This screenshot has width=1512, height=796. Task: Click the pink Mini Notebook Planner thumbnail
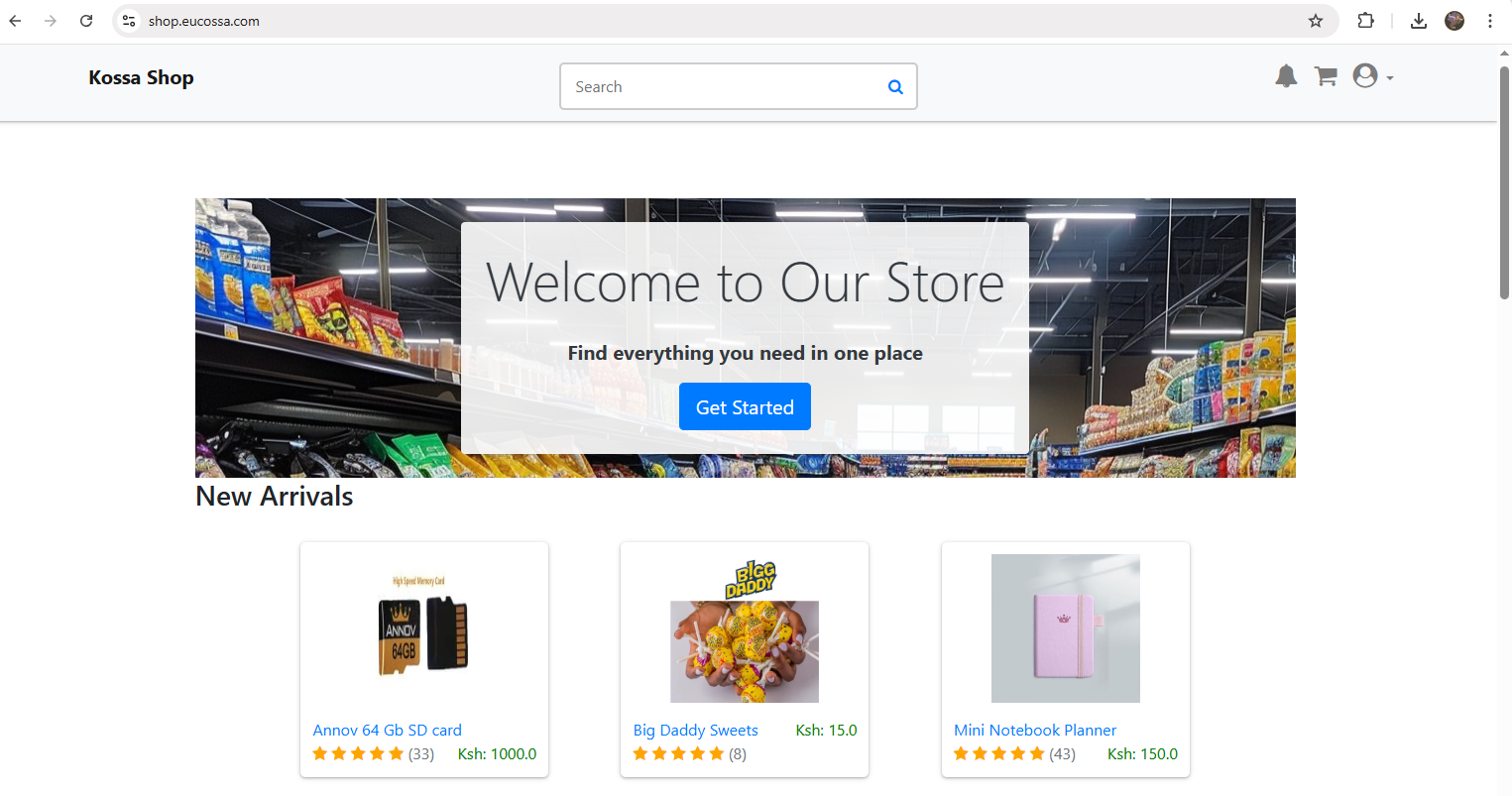[x=1065, y=627]
